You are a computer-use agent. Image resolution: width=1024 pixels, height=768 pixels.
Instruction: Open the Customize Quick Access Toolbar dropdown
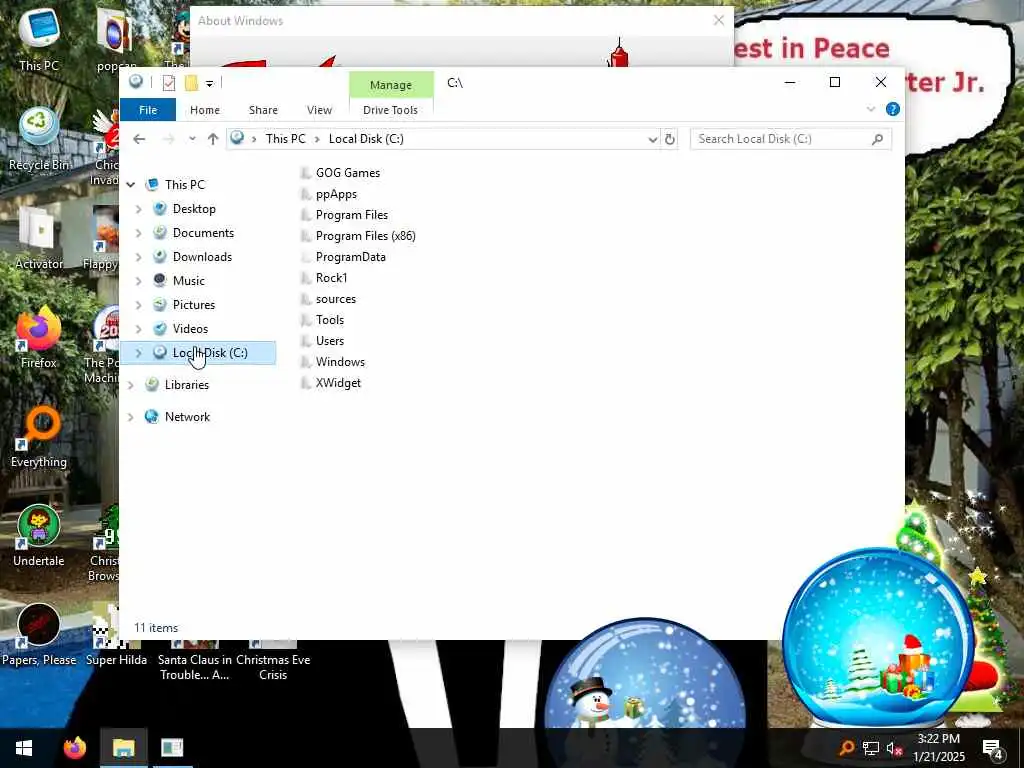coord(210,84)
